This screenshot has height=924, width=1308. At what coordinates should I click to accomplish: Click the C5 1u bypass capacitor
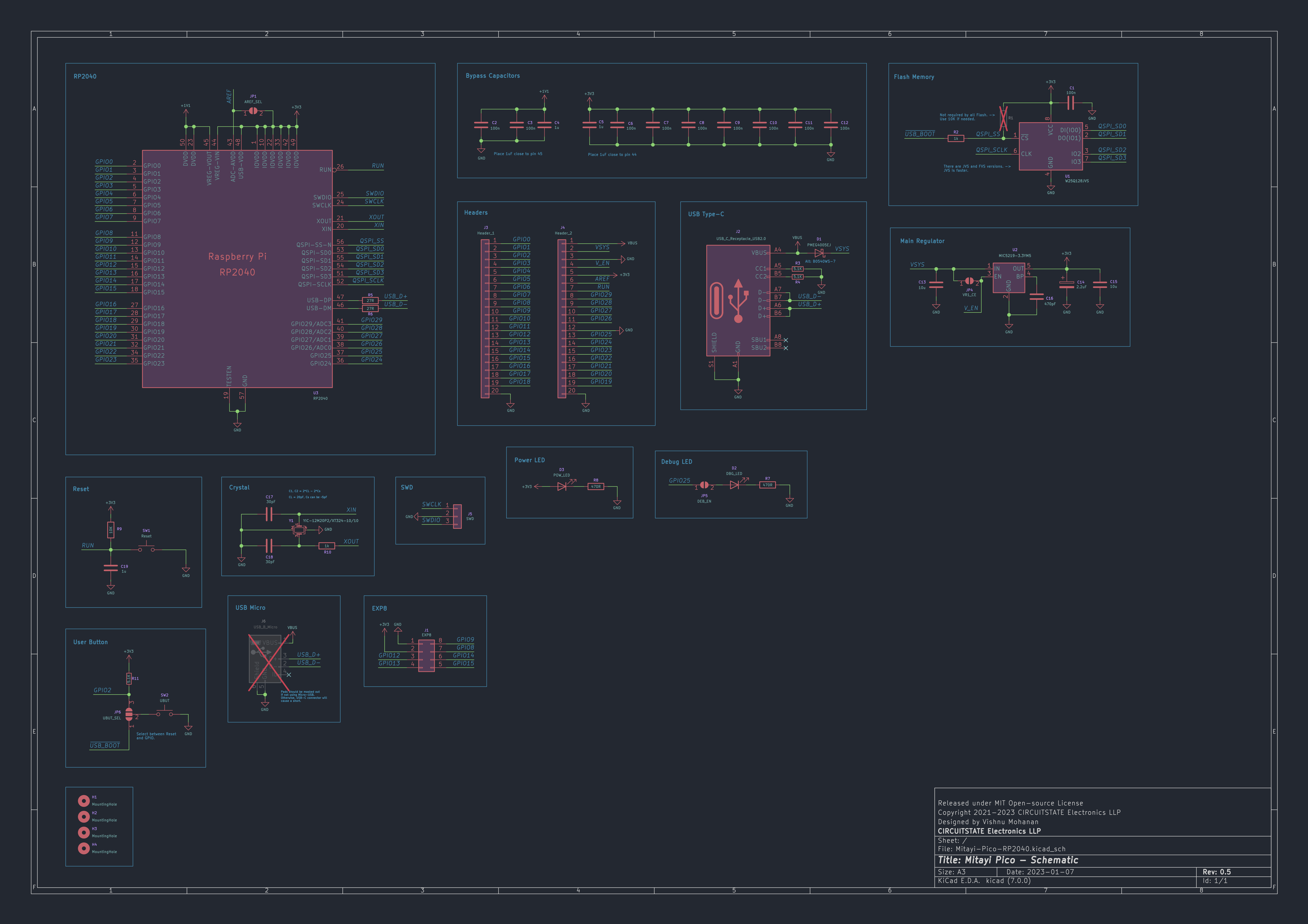[590, 125]
